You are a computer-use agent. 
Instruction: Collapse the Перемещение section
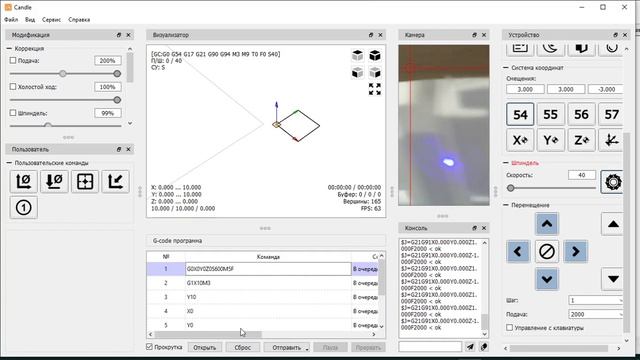pyautogui.click(x=506, y=205)
